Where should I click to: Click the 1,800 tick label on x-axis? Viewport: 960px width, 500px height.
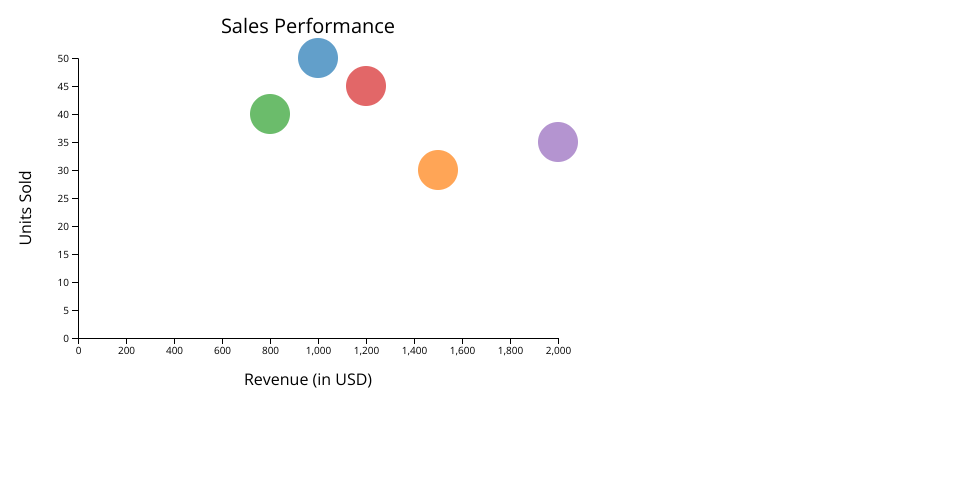(510, 351)
